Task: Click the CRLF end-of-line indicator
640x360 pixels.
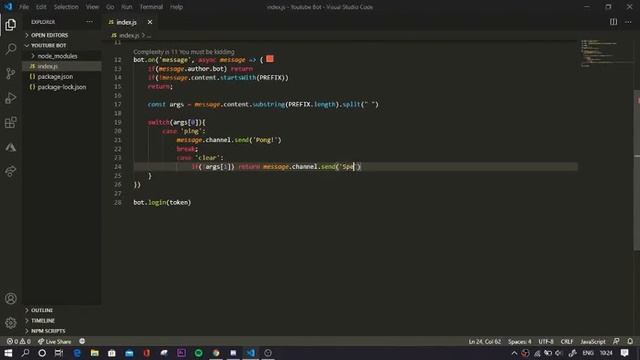Action: pos(567,341)
